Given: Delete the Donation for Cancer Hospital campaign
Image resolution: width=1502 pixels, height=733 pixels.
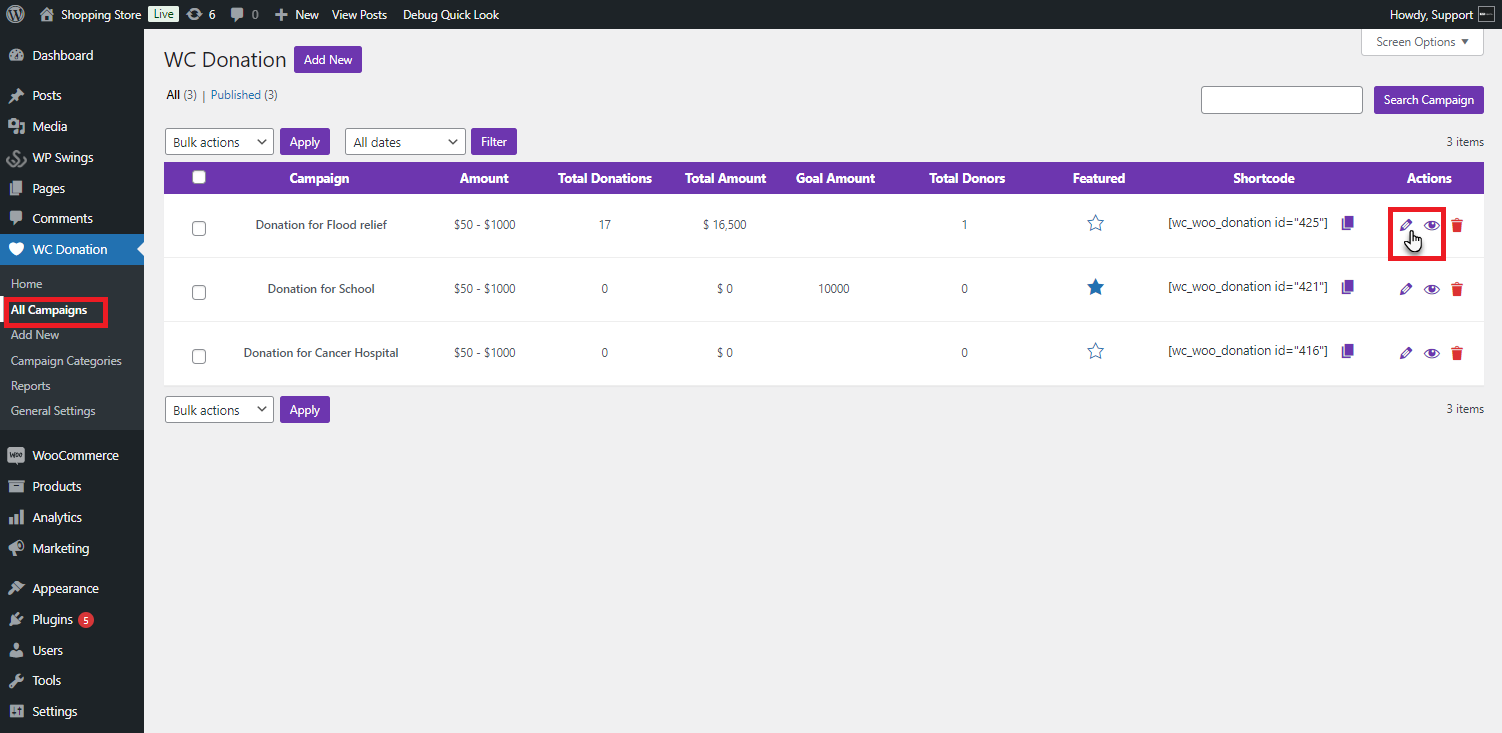Looking at the screenshot, I should tap(1457, 353).
